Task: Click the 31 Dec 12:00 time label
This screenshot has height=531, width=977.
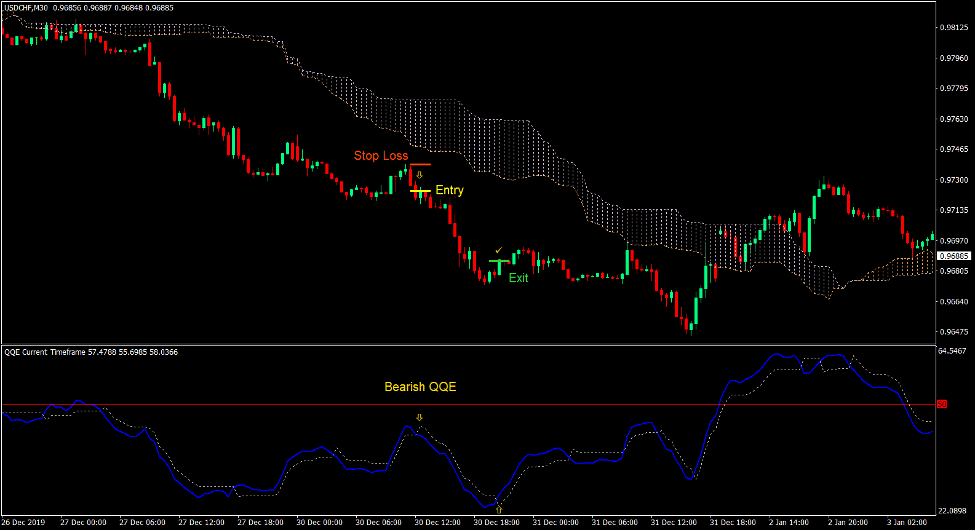Action: point(674,522)
